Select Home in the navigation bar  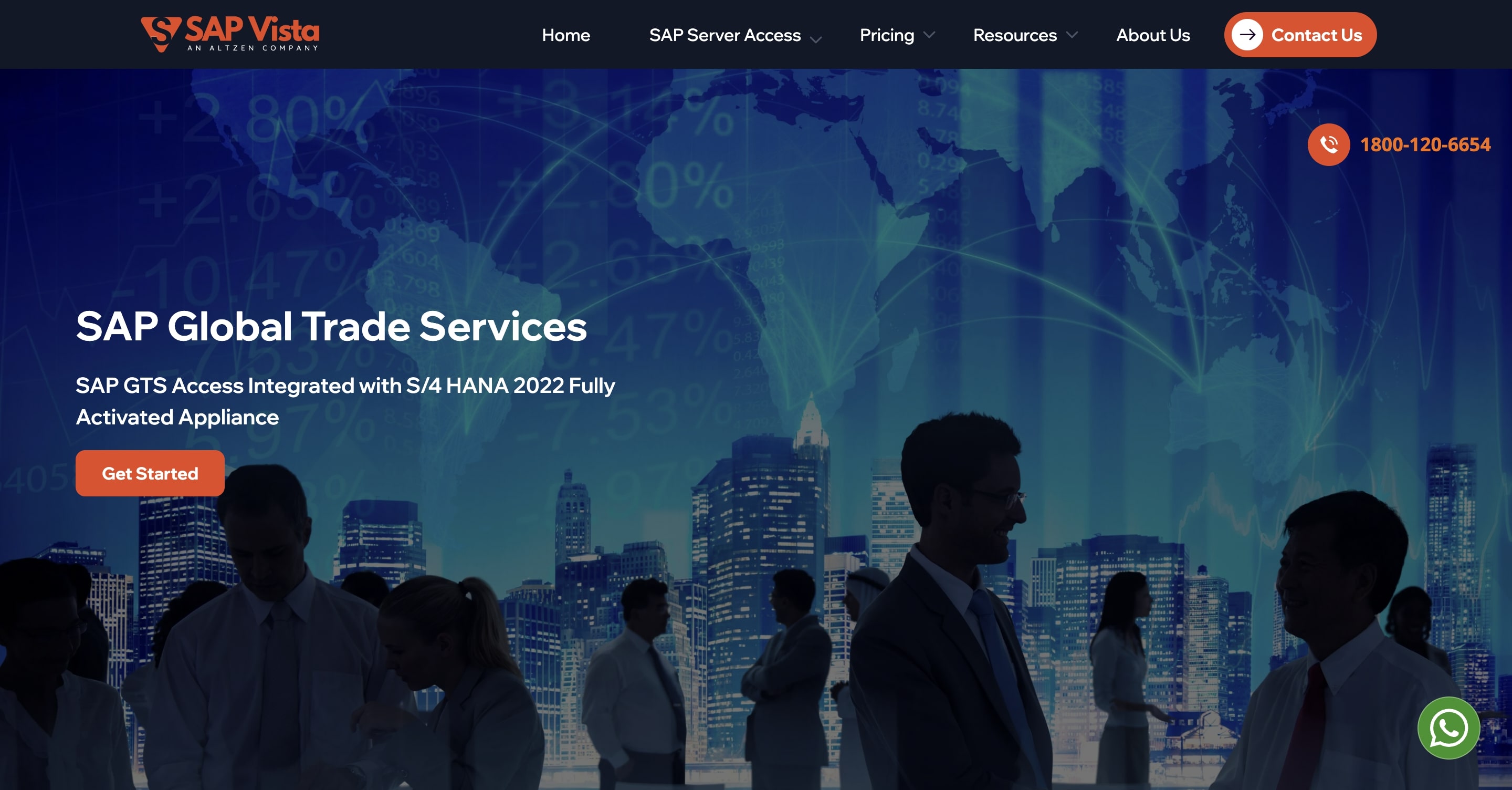tap(566, 35)
